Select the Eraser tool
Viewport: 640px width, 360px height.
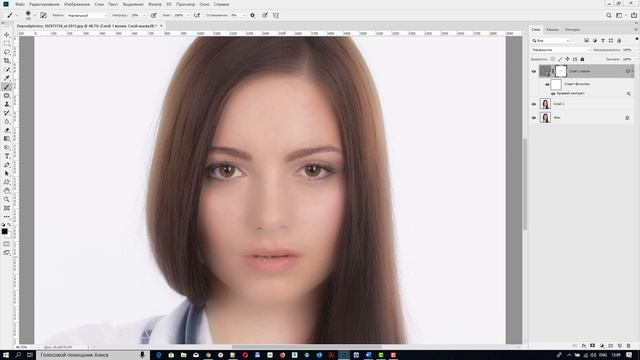[x=7, y=130]
